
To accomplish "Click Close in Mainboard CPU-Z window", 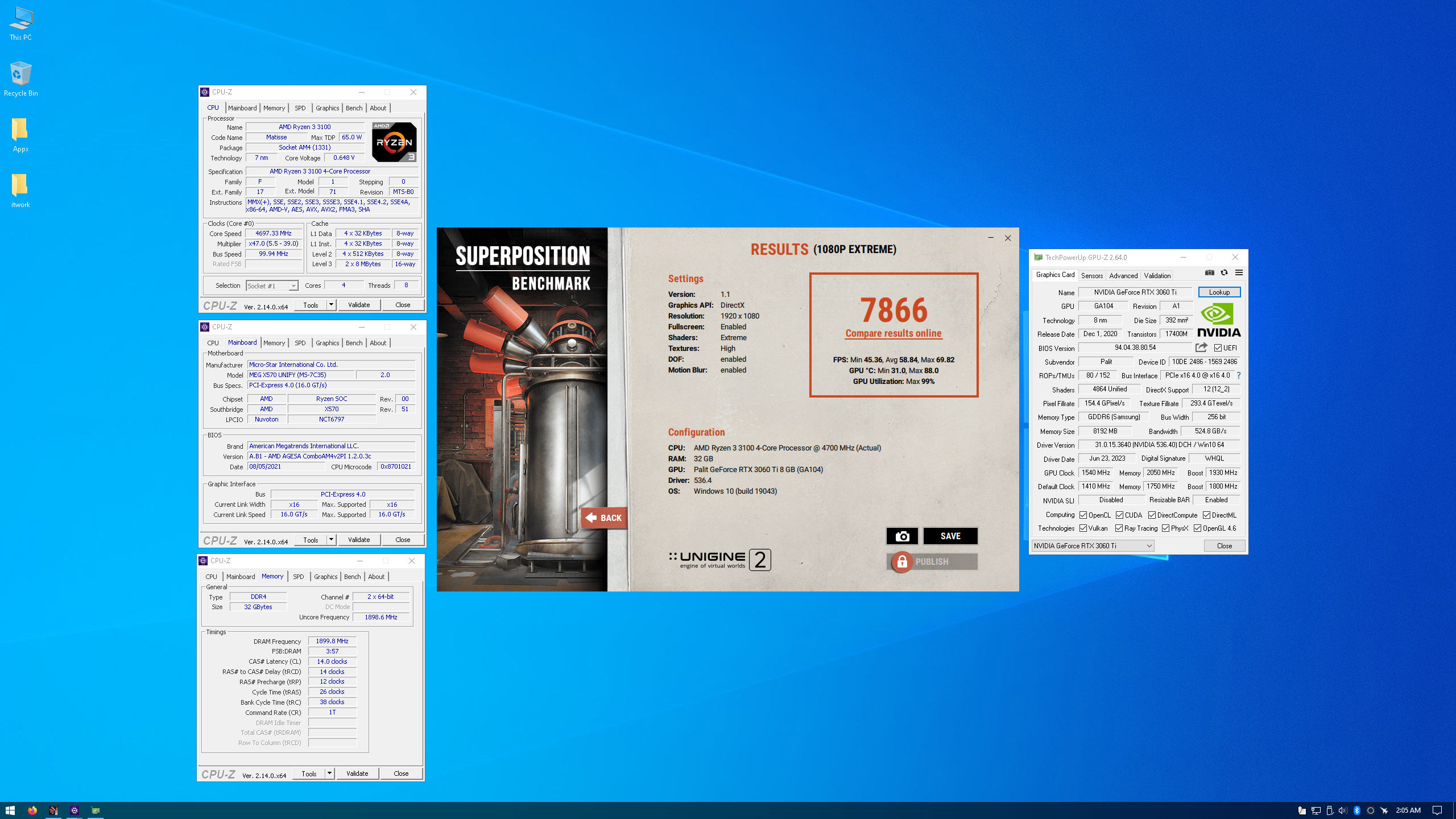I will tap(403, 540).
